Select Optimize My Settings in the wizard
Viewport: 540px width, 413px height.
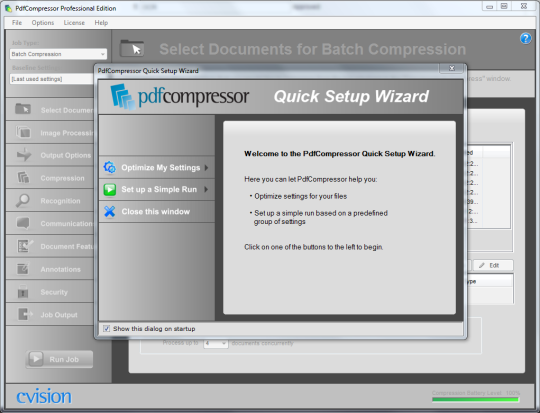pos(157,167)
